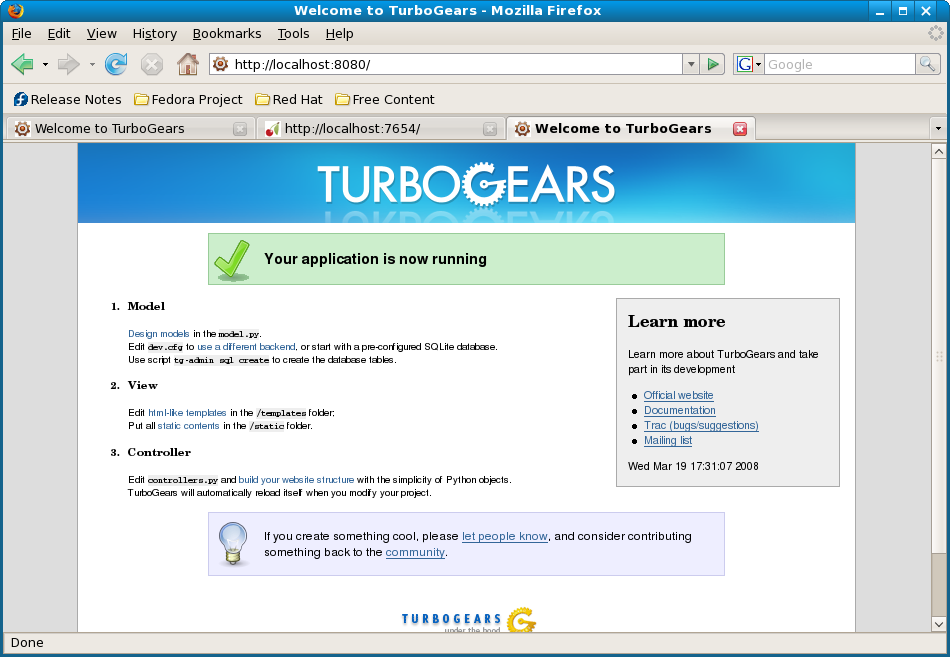Open the Trac (bugs/suggestions) link
950x657 pixels.
701,425
